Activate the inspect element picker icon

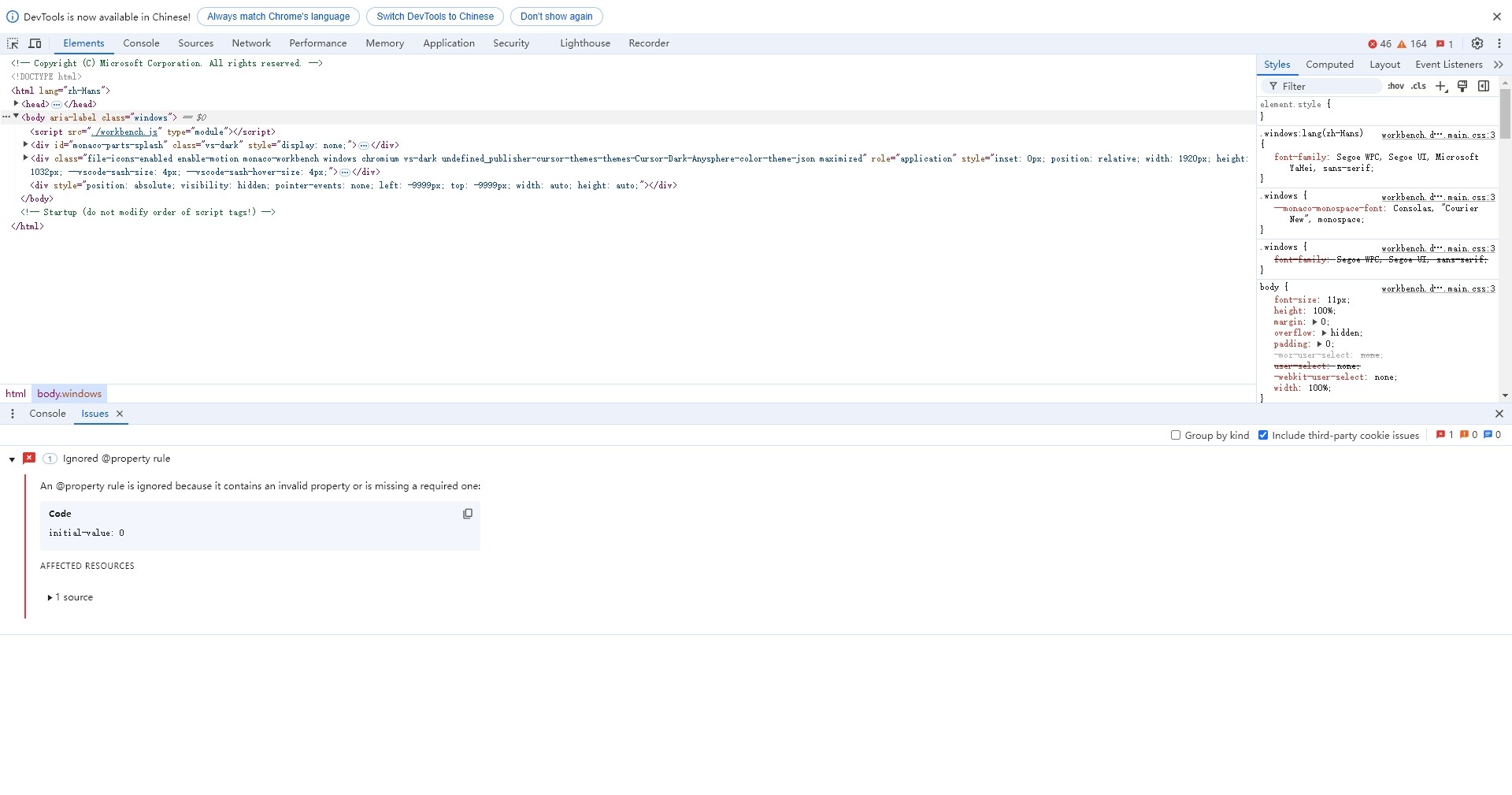point(13,43)
